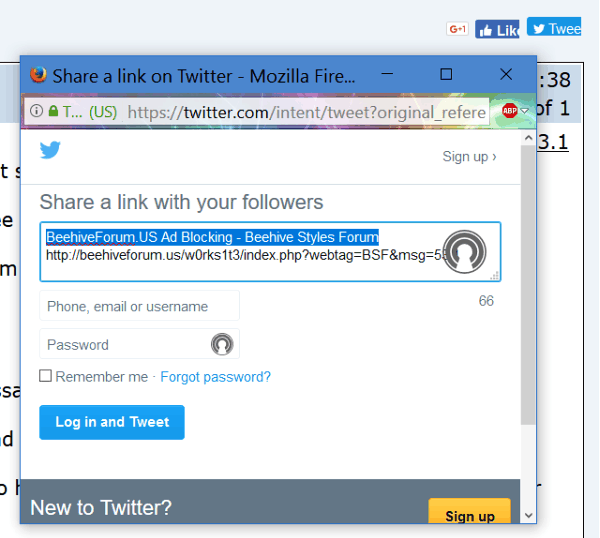
Task: Enable the Remember me checkbox
Action: tap(46, 376)
